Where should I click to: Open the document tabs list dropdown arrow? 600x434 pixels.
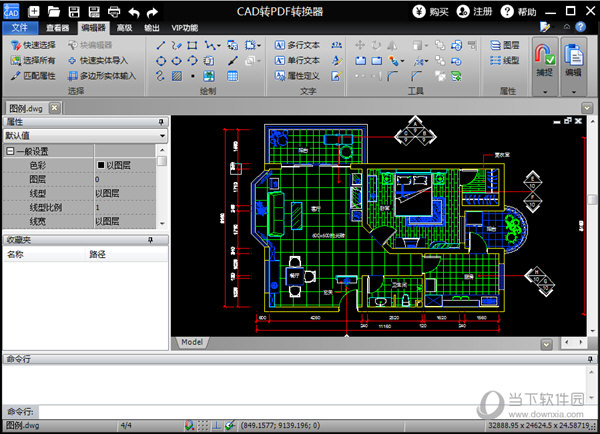click(587, 108)
